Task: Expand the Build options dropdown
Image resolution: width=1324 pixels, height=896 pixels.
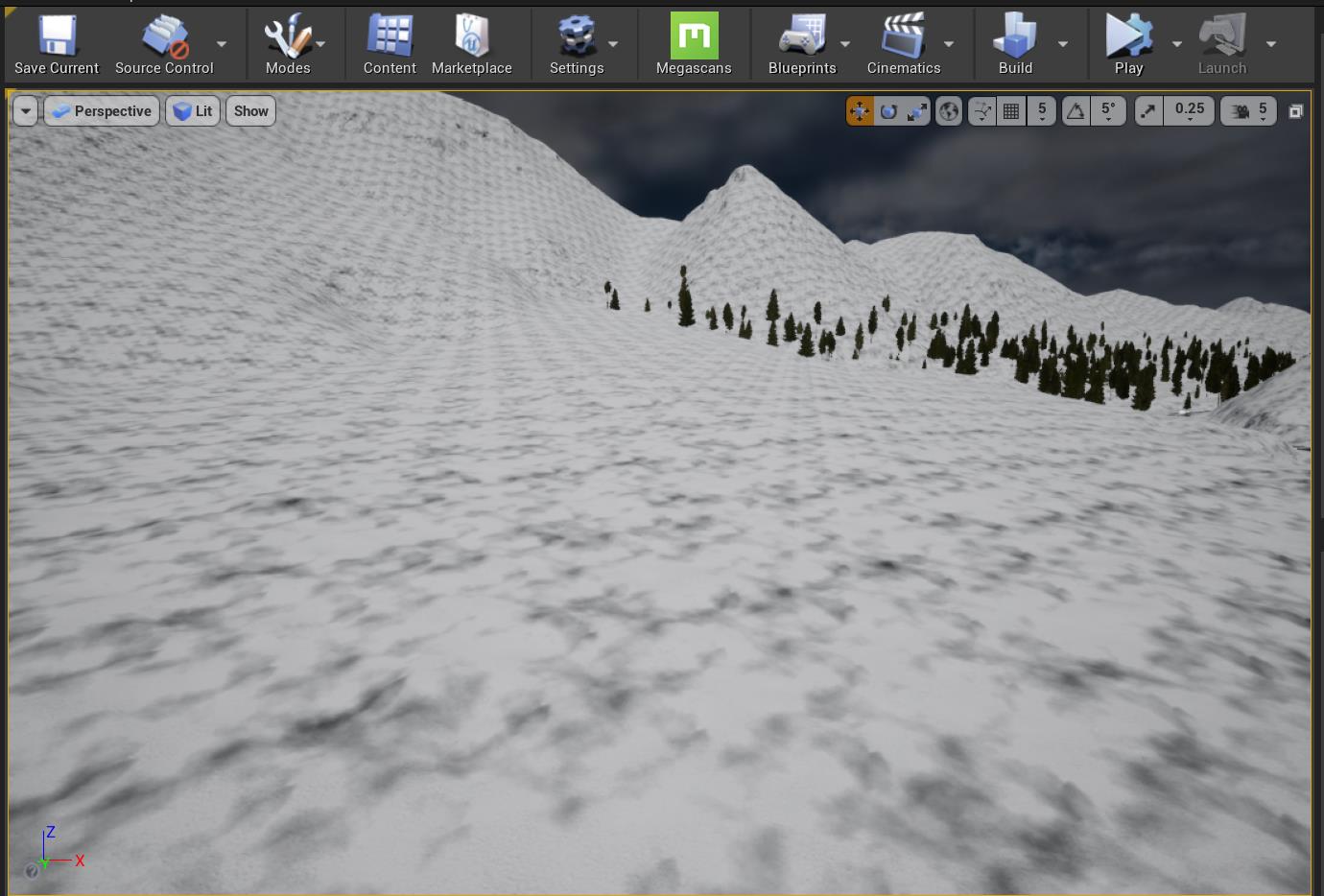Action: 1063,44
